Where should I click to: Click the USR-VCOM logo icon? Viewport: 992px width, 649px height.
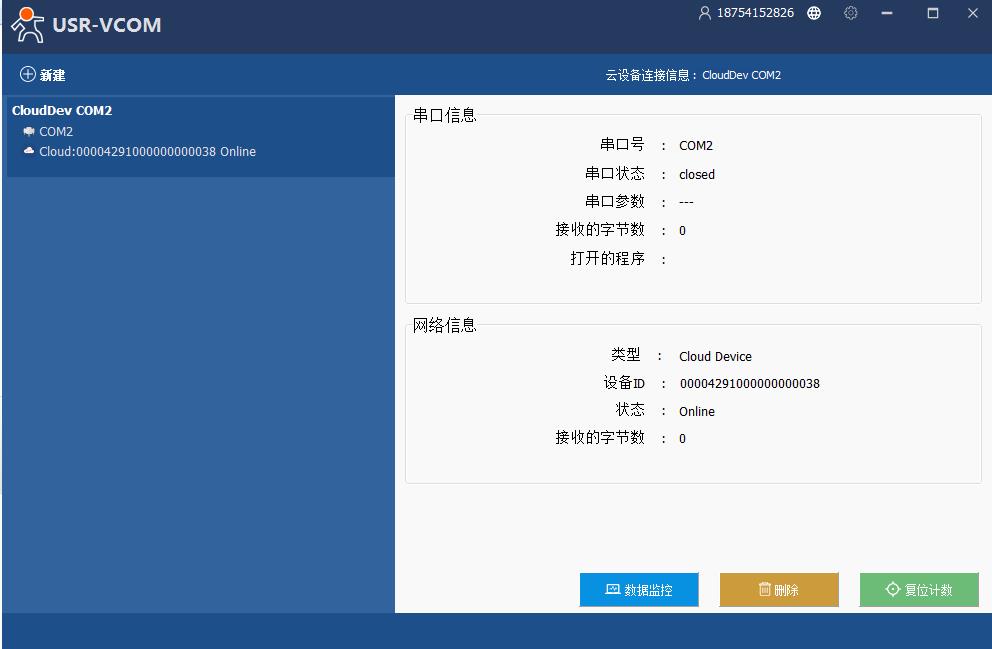click(x=27, y=25)
